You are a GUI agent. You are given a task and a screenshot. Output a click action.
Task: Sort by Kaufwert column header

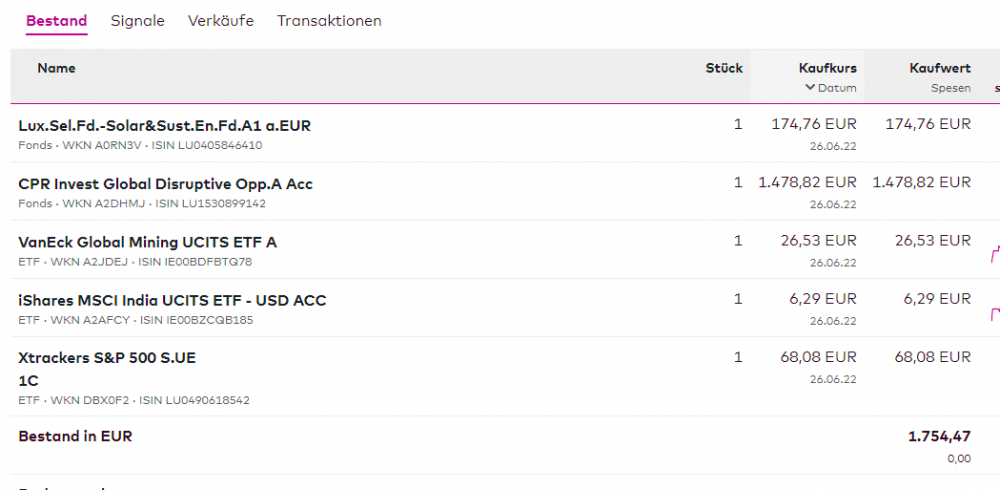(940, 68)
